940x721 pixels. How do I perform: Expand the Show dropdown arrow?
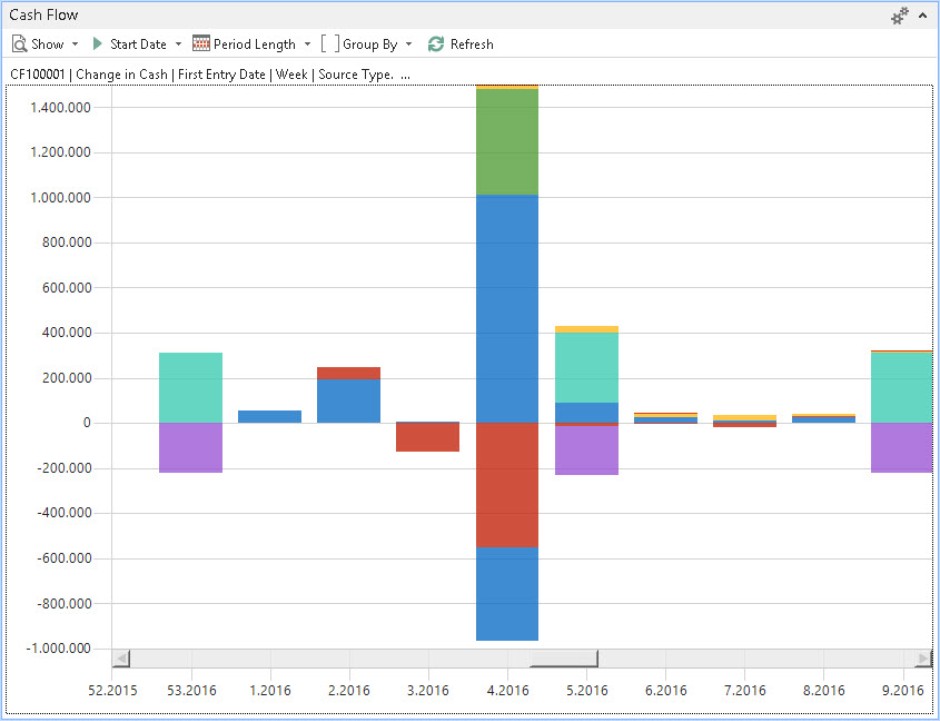point(75,44)
